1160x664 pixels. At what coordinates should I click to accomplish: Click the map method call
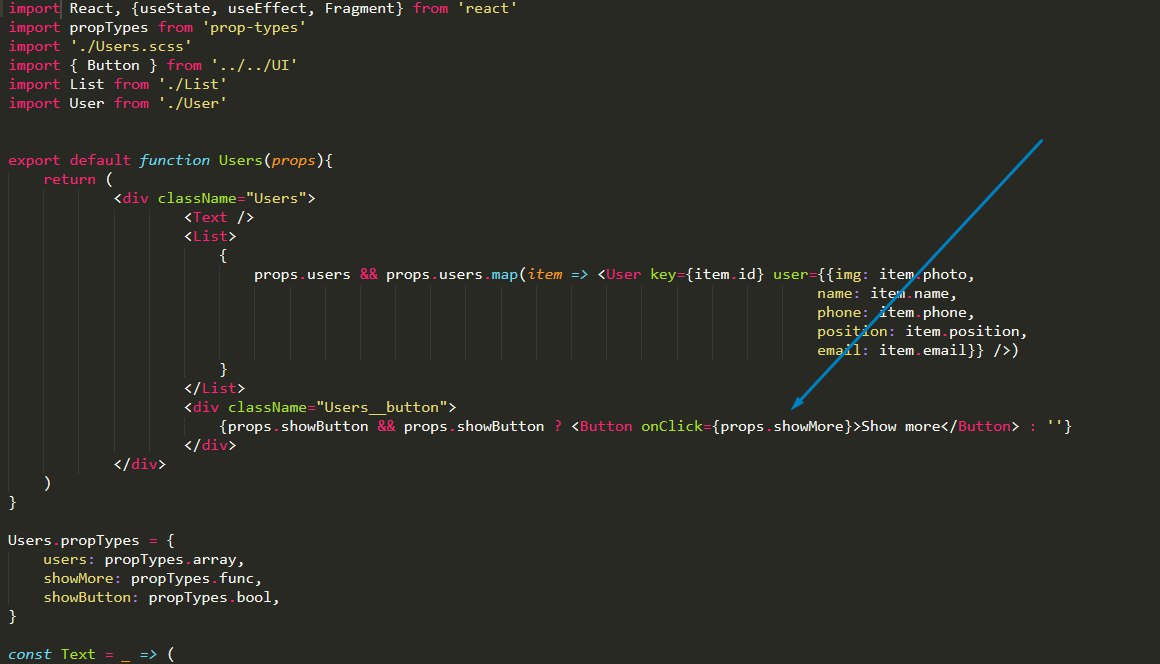coord(505,274)
